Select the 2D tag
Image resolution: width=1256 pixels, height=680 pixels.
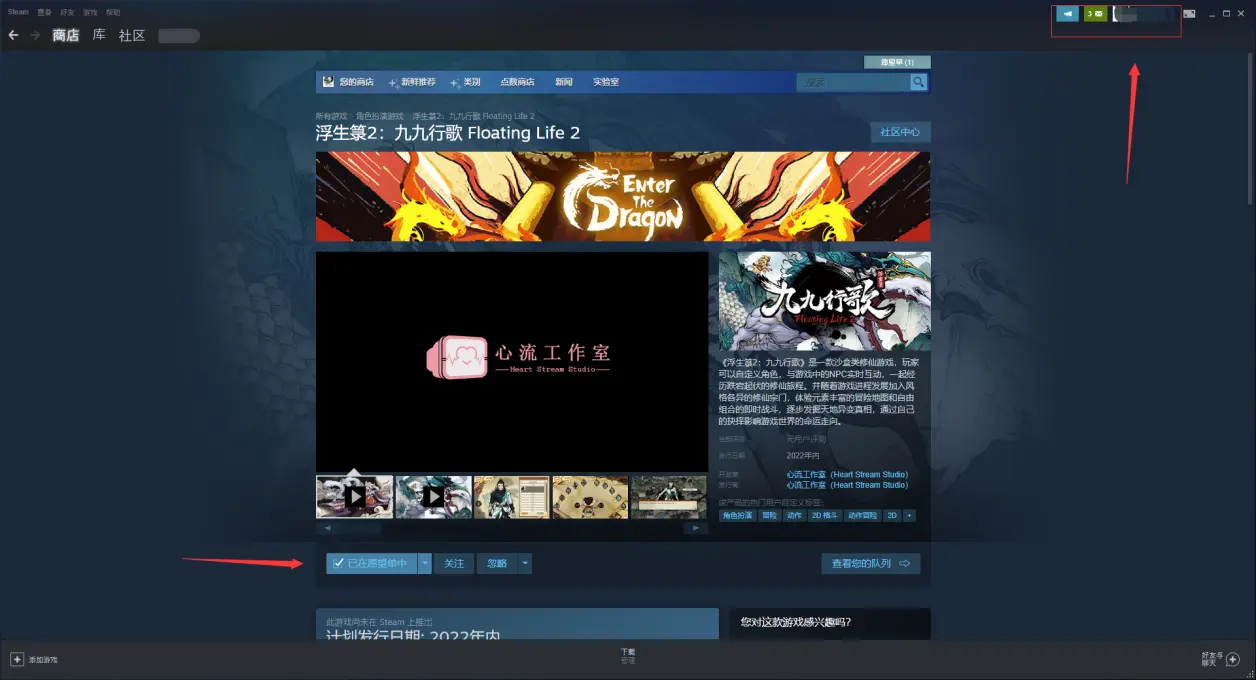tap(892, 516)
